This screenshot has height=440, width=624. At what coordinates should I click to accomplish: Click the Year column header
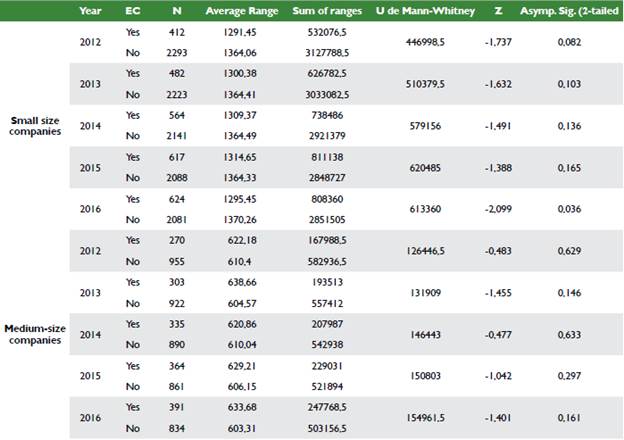click(90, 10)
